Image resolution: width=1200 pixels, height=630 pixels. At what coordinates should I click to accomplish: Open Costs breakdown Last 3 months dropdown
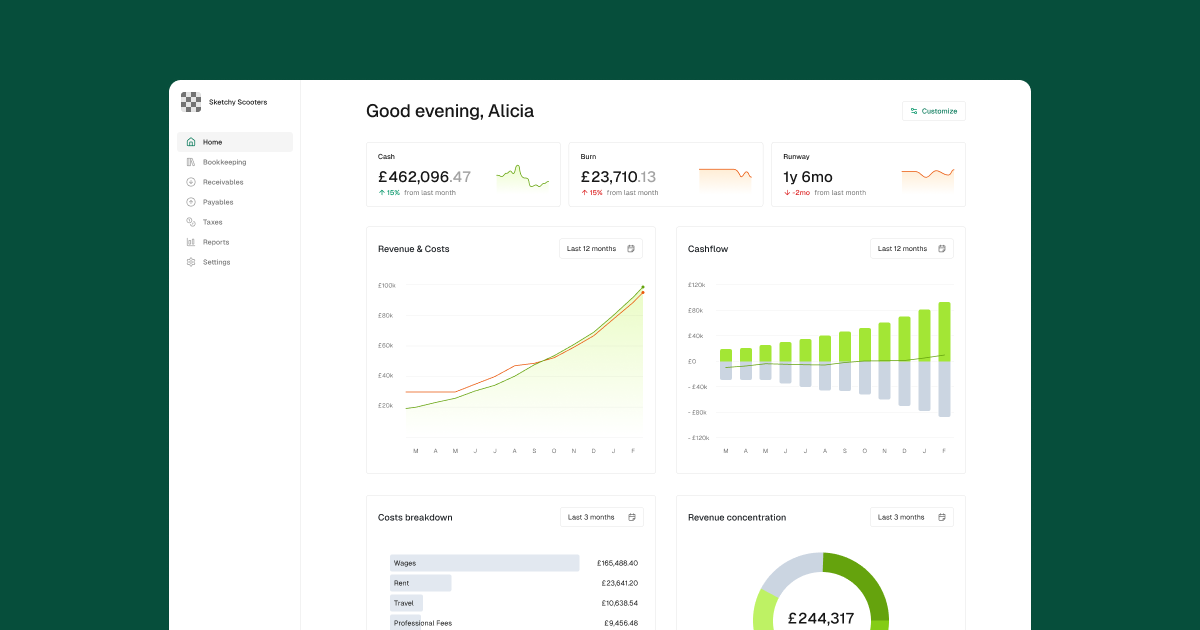[x=601, y=517]
